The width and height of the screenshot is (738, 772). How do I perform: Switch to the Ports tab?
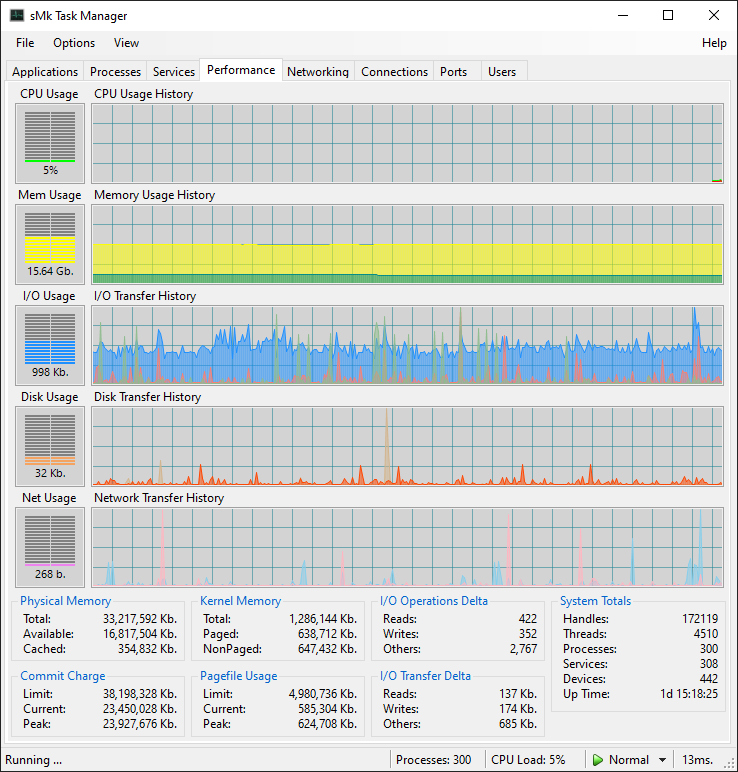tap(453, 71)
